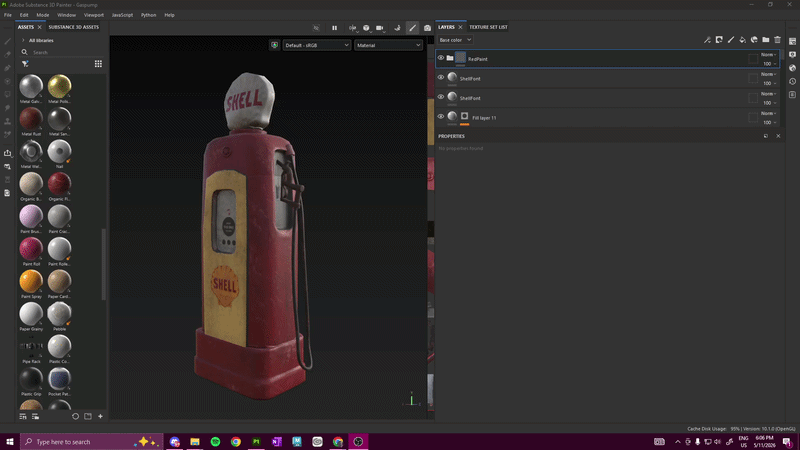Open OneNote from the taskbar

click(277, 441)
